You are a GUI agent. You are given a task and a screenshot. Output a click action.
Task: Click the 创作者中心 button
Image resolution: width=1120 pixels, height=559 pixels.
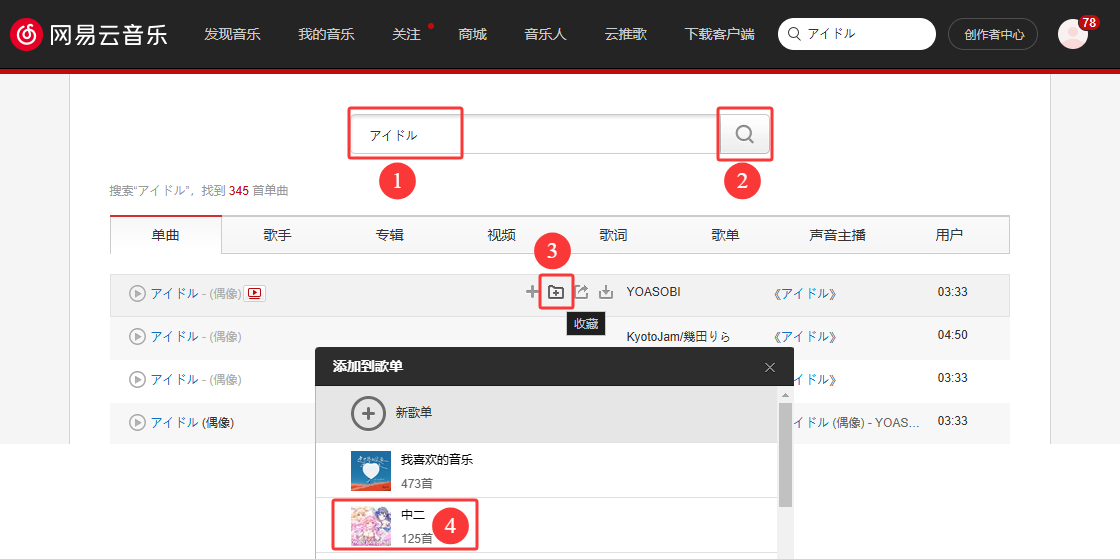993,34
